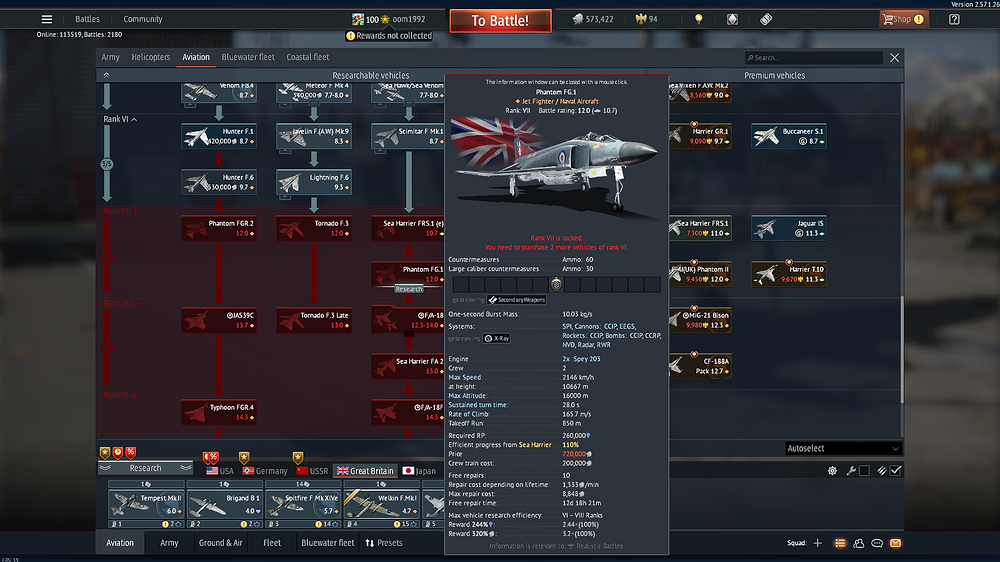Select Welkin F.Mk.I crew slot

[x=381, y=505]
